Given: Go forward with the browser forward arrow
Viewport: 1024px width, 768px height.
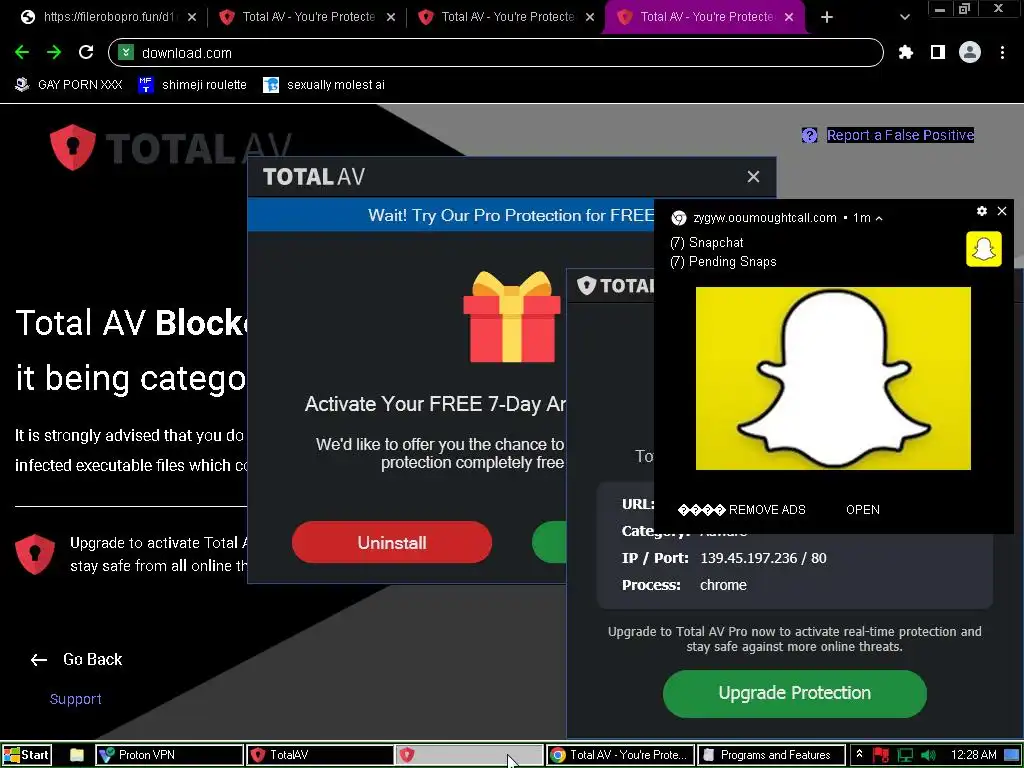Looking at the screenshot, I should tap(54, 53).
